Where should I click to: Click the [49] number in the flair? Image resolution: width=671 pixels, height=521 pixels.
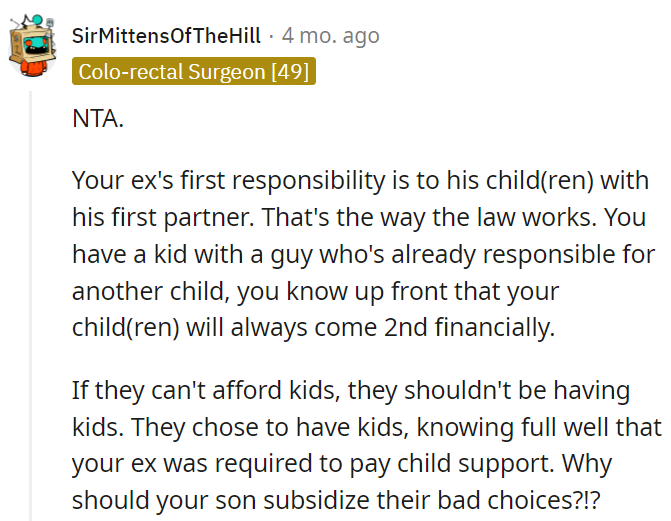[290, 71]
